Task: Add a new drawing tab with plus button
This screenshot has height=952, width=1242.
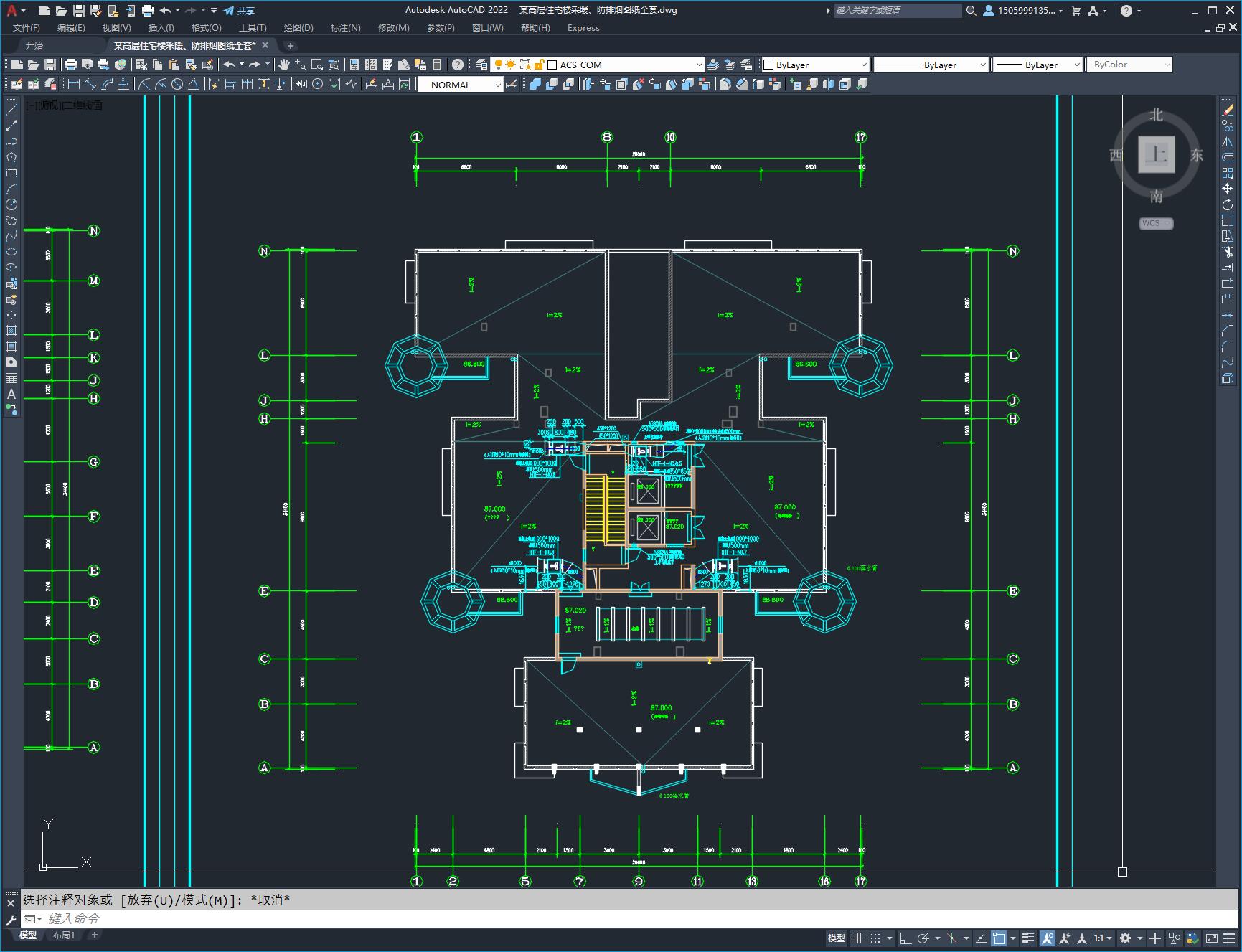Action: (291, 45)
